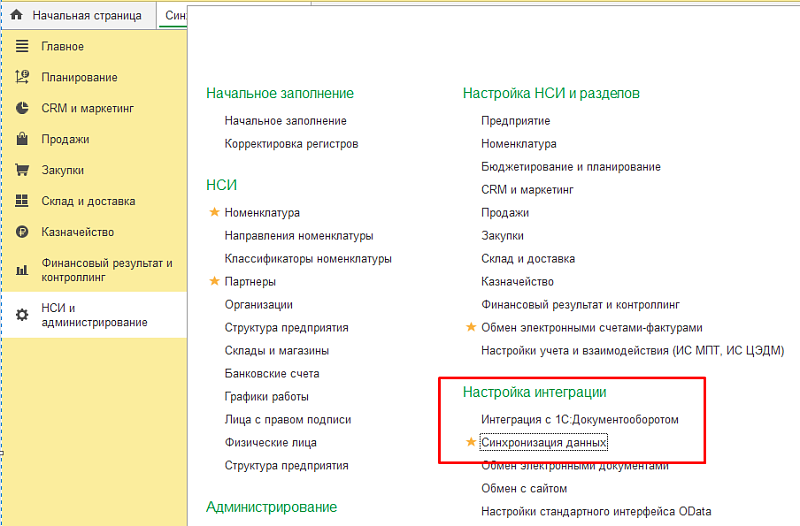Viewport: 800px width, 526px height.
Task: Unstar Синхронизация данных from favorites
Action: pyautogui.click(x=471, y=442)
